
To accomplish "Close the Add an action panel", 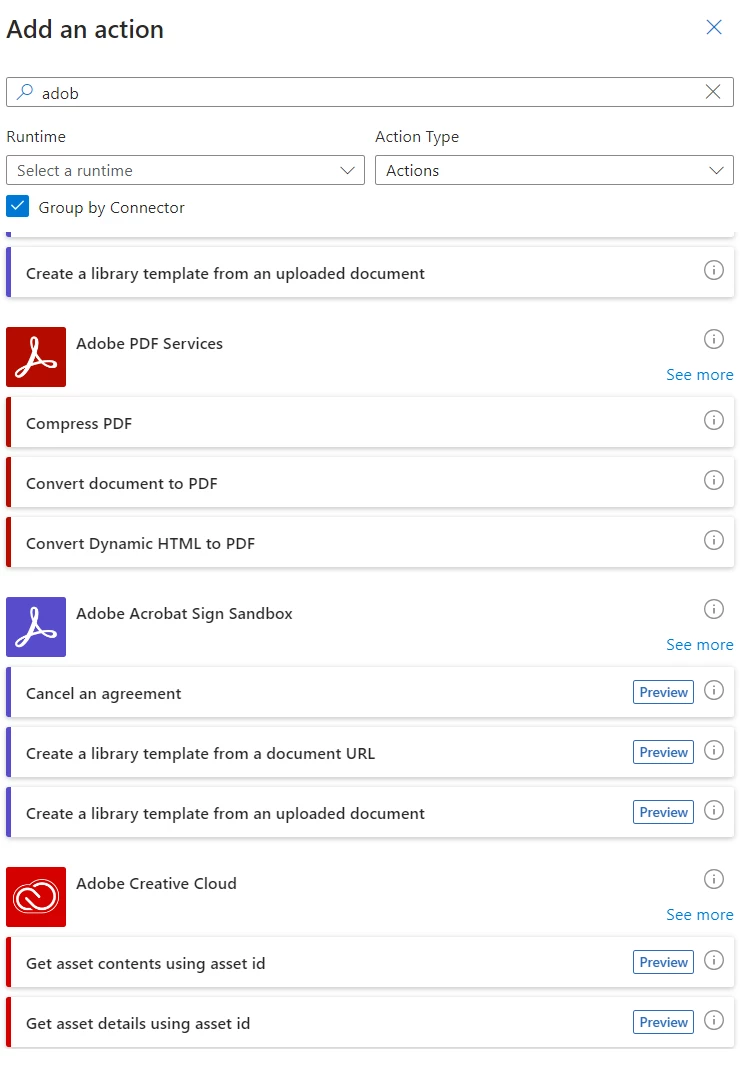I will click(x=714, y=27).
